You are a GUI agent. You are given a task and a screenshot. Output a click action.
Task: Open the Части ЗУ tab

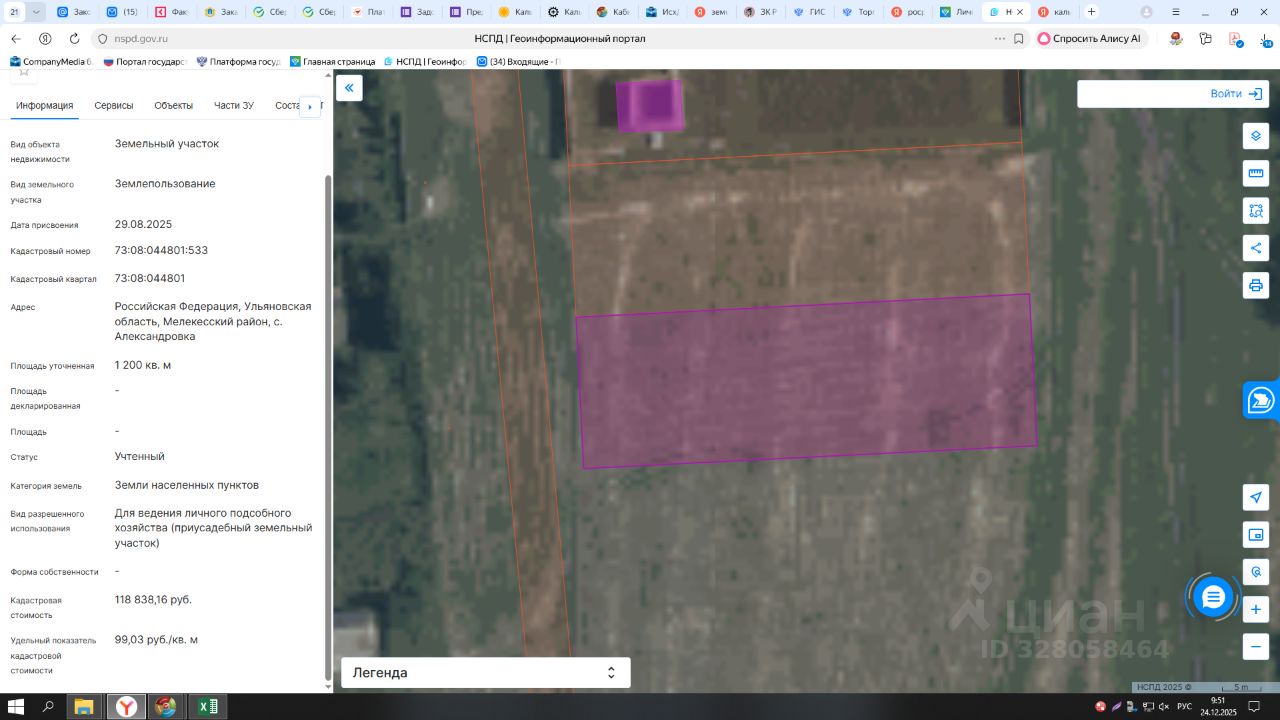tap(234, 106)
